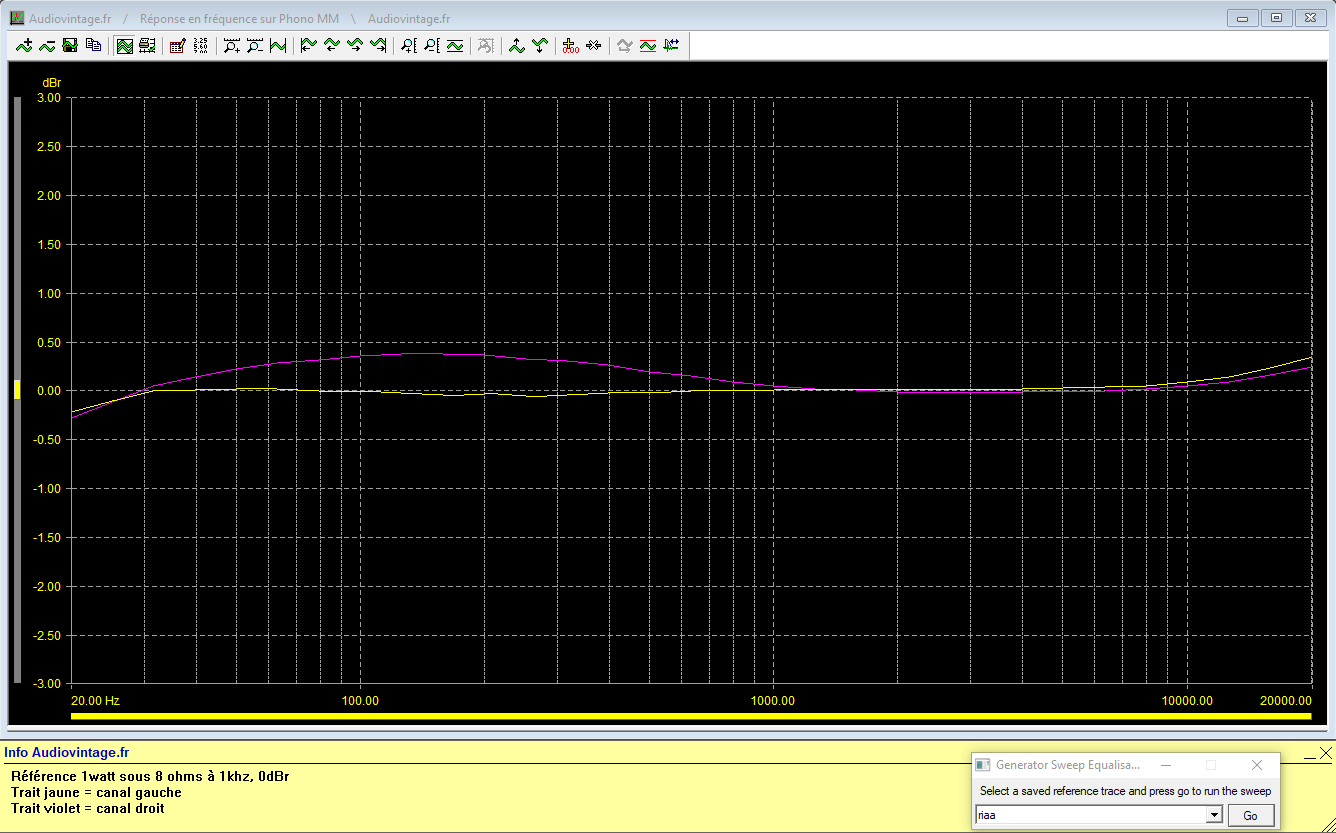The width and height of the screenshot is (1336, 833).
Task: Click the 0.00 vertical axis value
Action: [x=48, y=391]
